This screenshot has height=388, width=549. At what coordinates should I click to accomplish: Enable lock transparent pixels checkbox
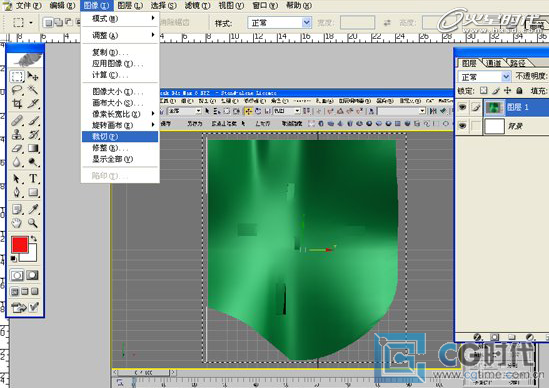(x=484, y=91)
